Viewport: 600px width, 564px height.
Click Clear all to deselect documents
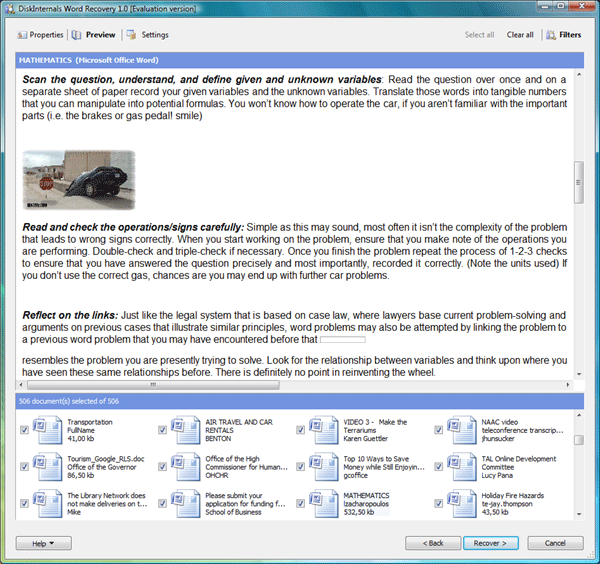coord(520,35)
